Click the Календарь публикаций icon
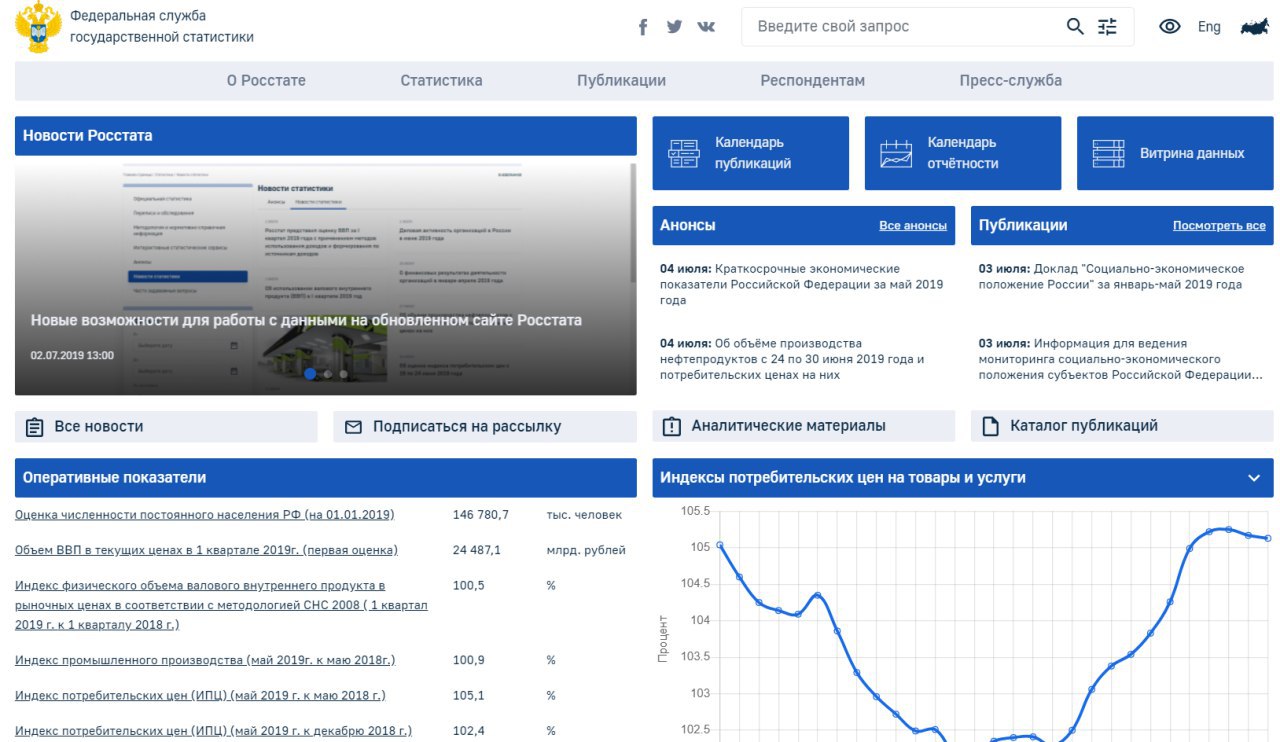 coord(684,153)
